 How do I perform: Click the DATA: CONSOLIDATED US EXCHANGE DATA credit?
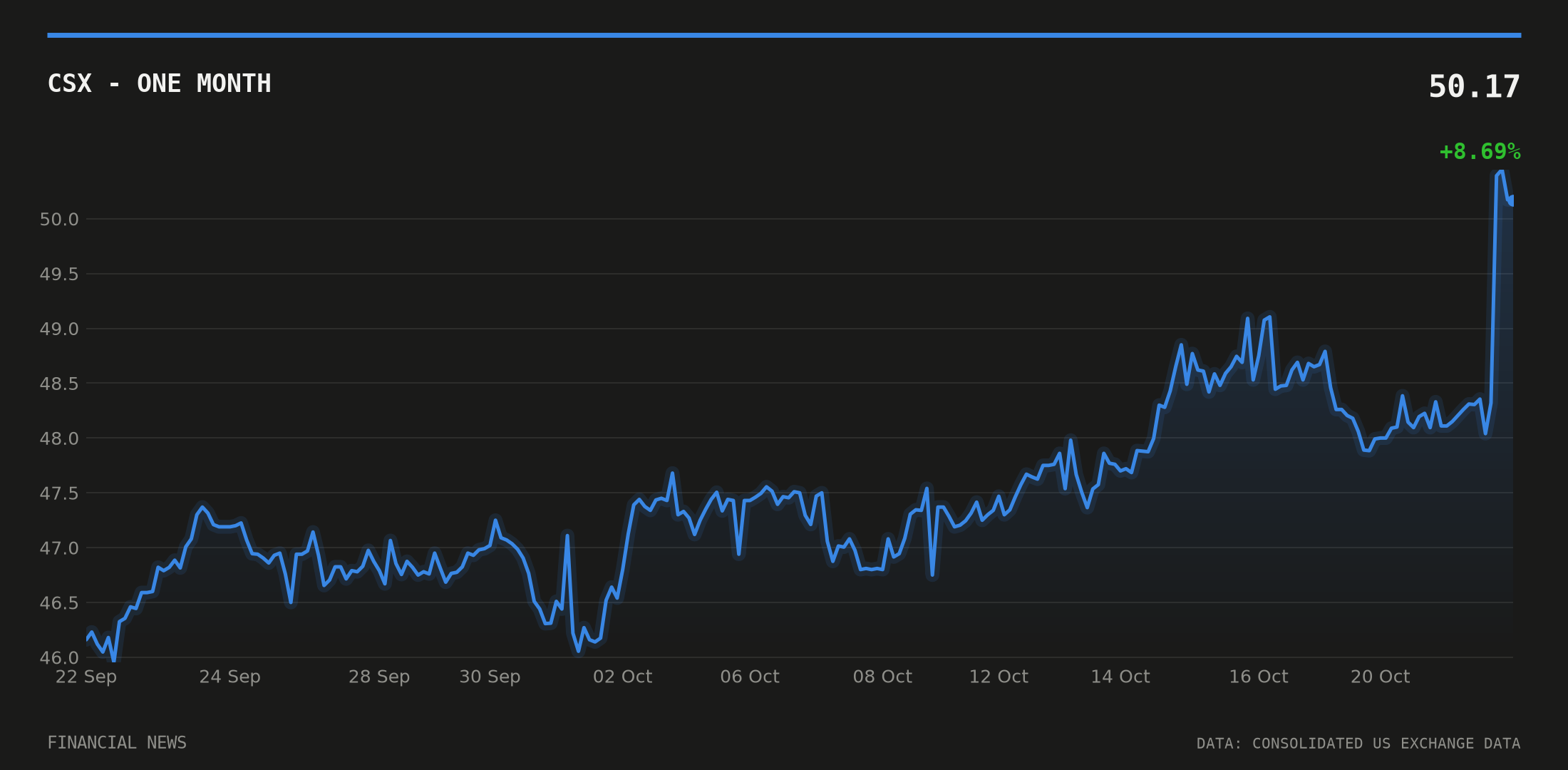pyautogui.click(x=1358, y=744)
